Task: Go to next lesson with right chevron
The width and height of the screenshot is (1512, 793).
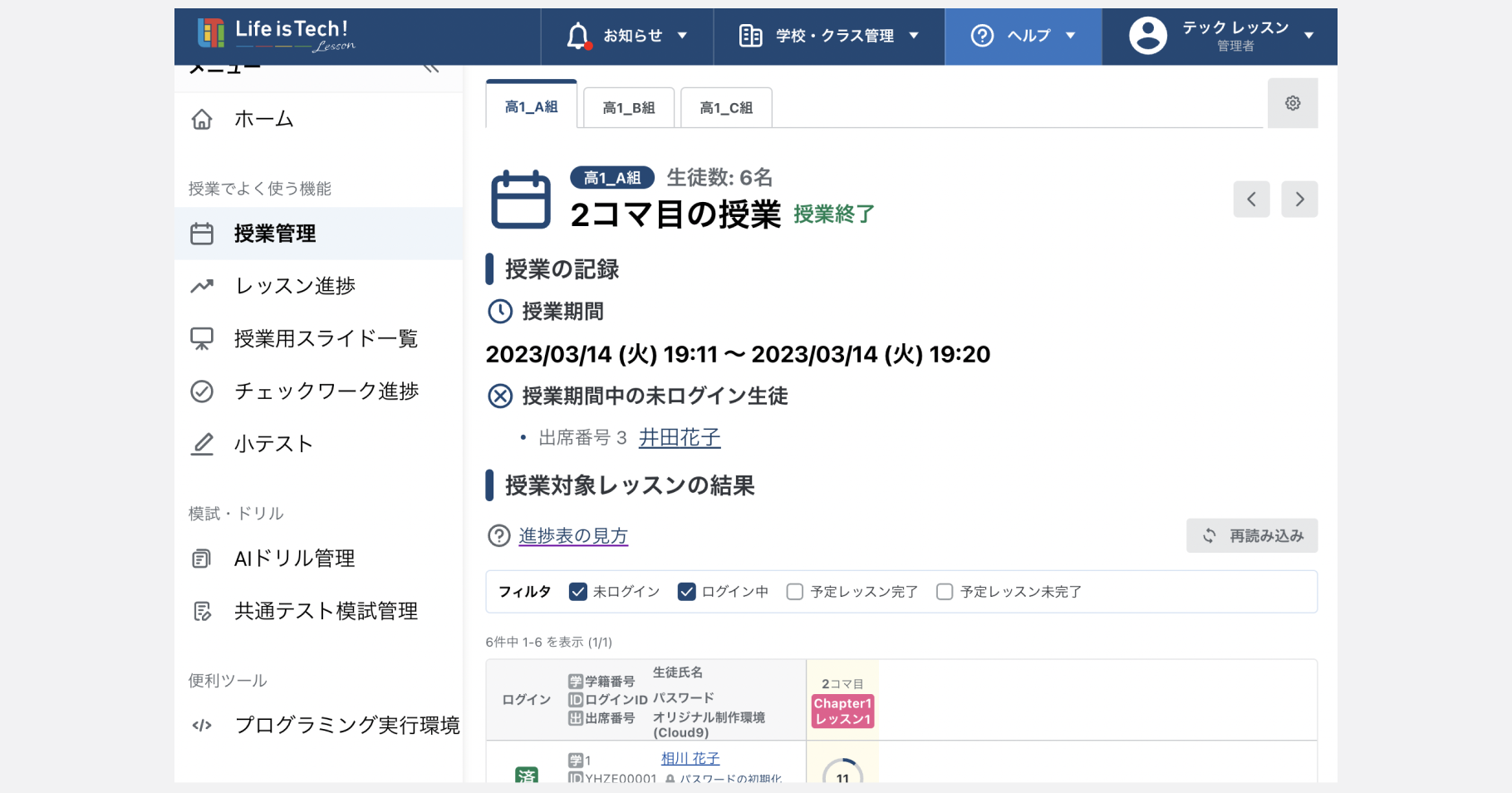Action: [x=1299, y=199]
